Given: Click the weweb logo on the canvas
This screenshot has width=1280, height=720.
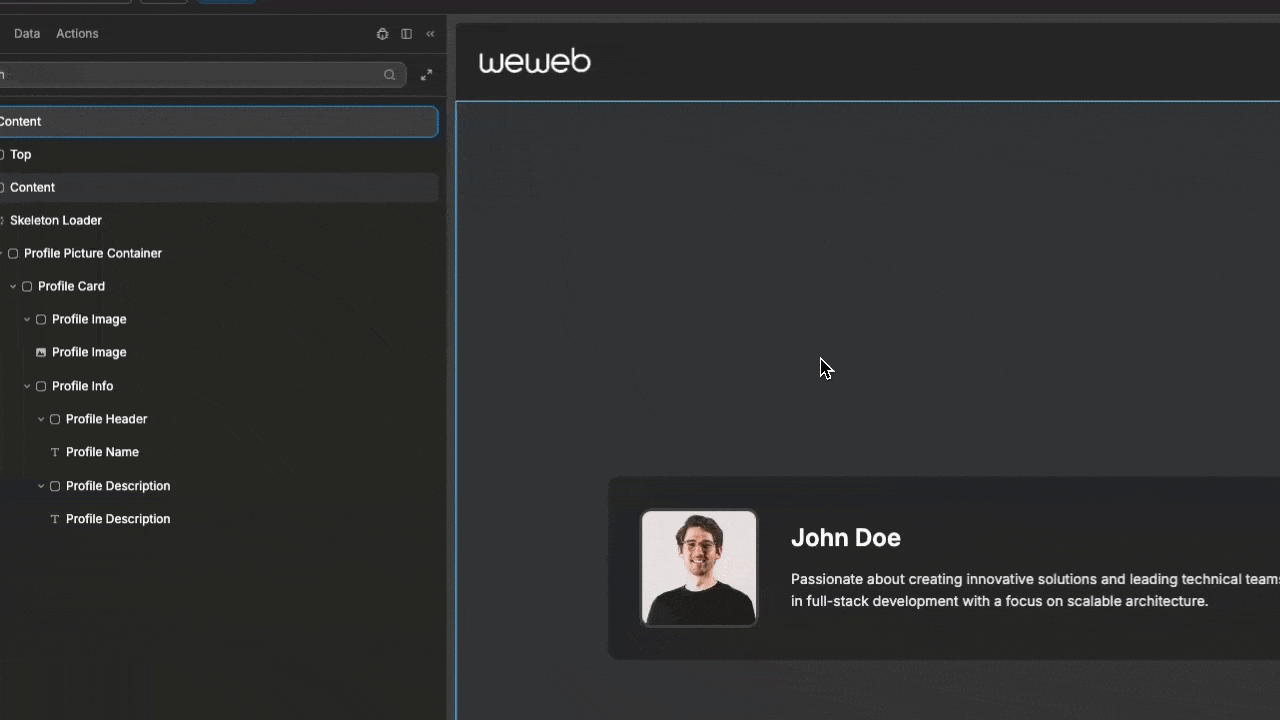Looking at the screenshot, I should tap(534, 61).
